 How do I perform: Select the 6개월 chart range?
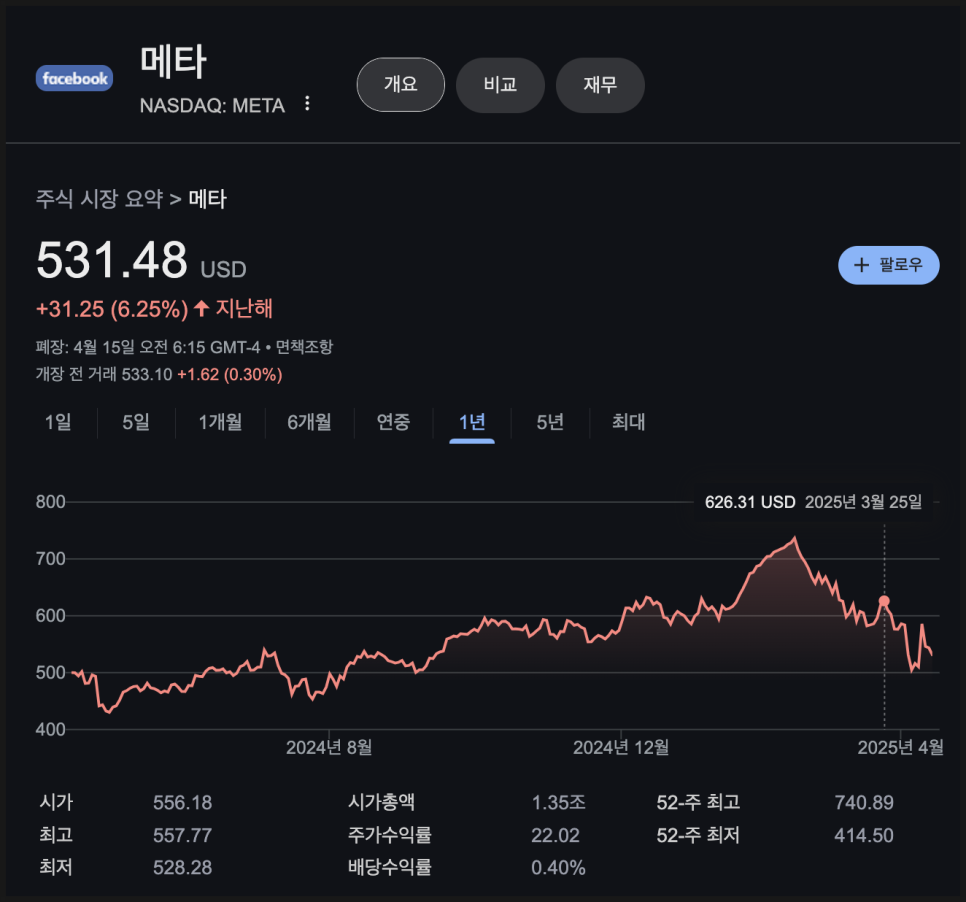[x=309, y=422]
